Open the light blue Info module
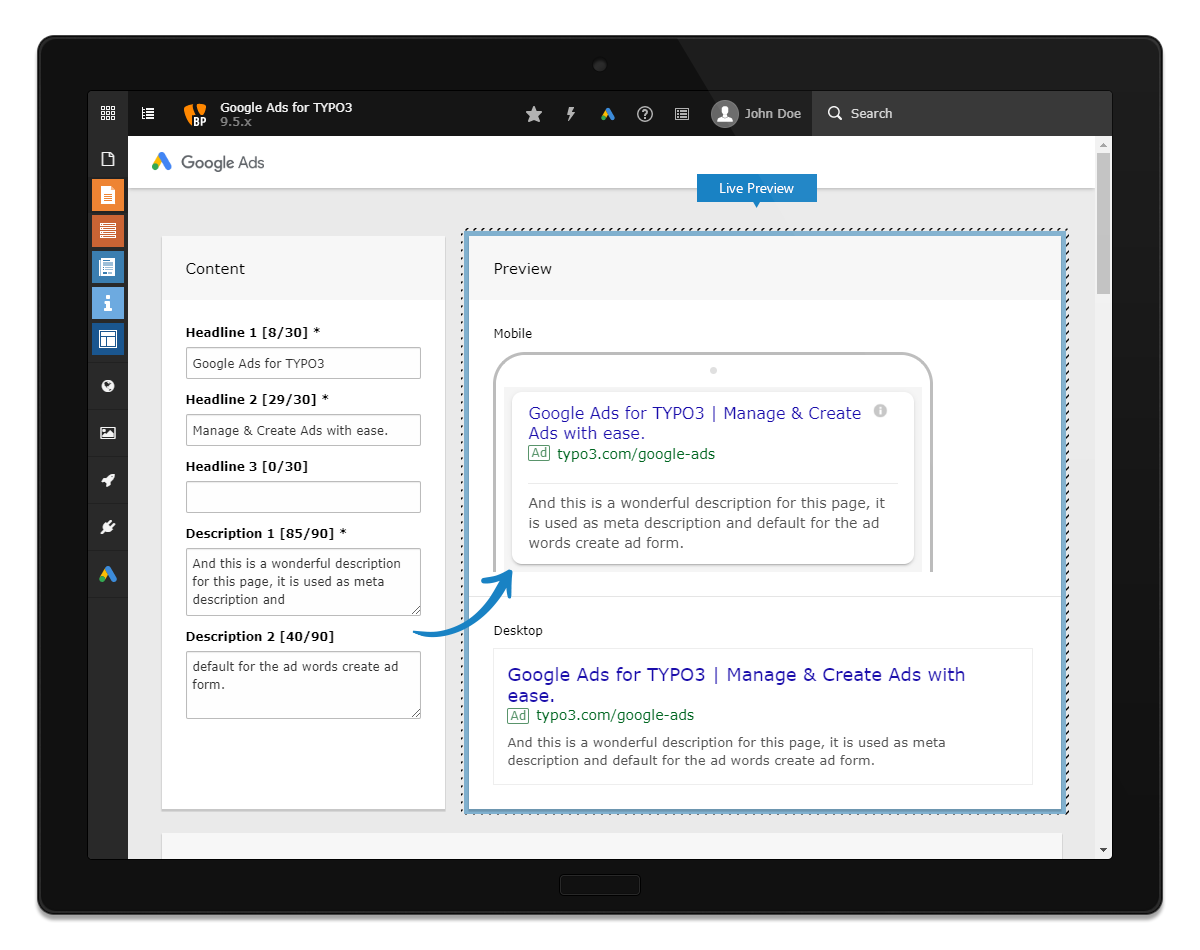This screenshot has width=1200, height=950. click(x=108, y=303)
